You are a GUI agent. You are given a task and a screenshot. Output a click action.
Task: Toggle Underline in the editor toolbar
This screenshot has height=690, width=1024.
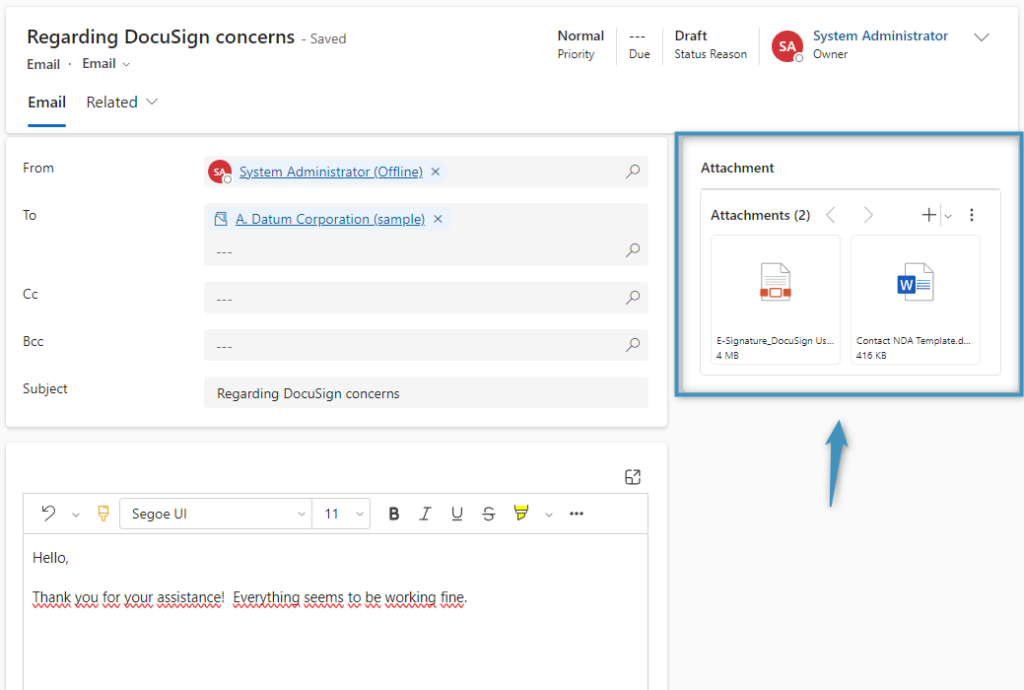point(457,514)
